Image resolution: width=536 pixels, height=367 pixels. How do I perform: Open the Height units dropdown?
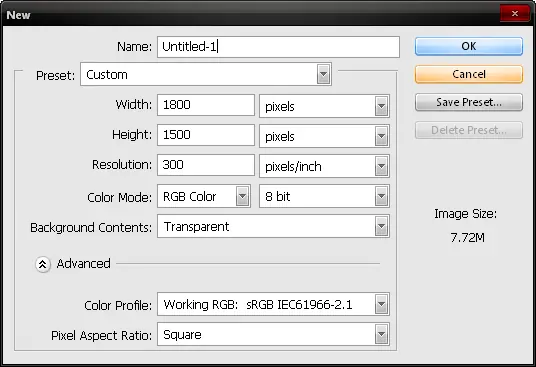[324, 136]
